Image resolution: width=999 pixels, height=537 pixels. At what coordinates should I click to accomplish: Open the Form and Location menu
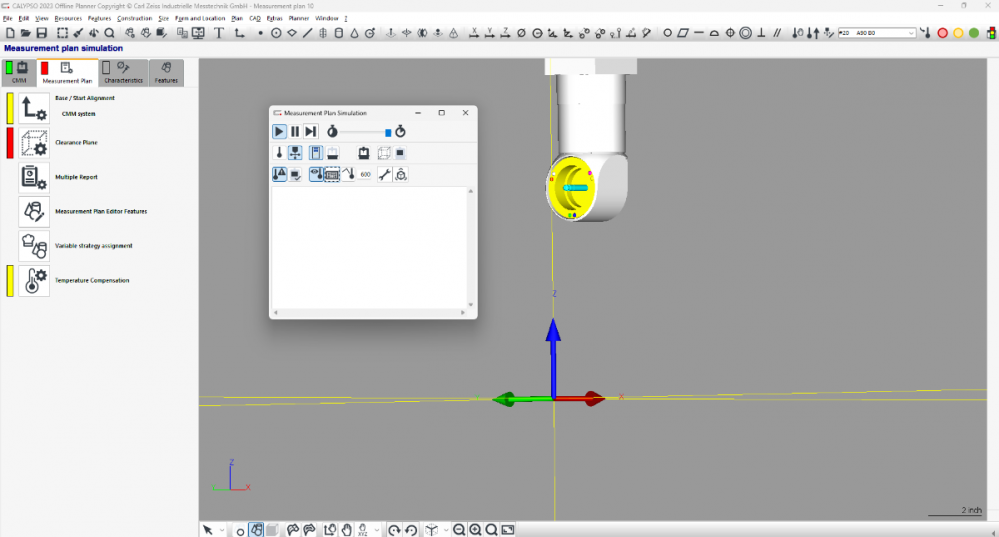[x=200, y=18]
